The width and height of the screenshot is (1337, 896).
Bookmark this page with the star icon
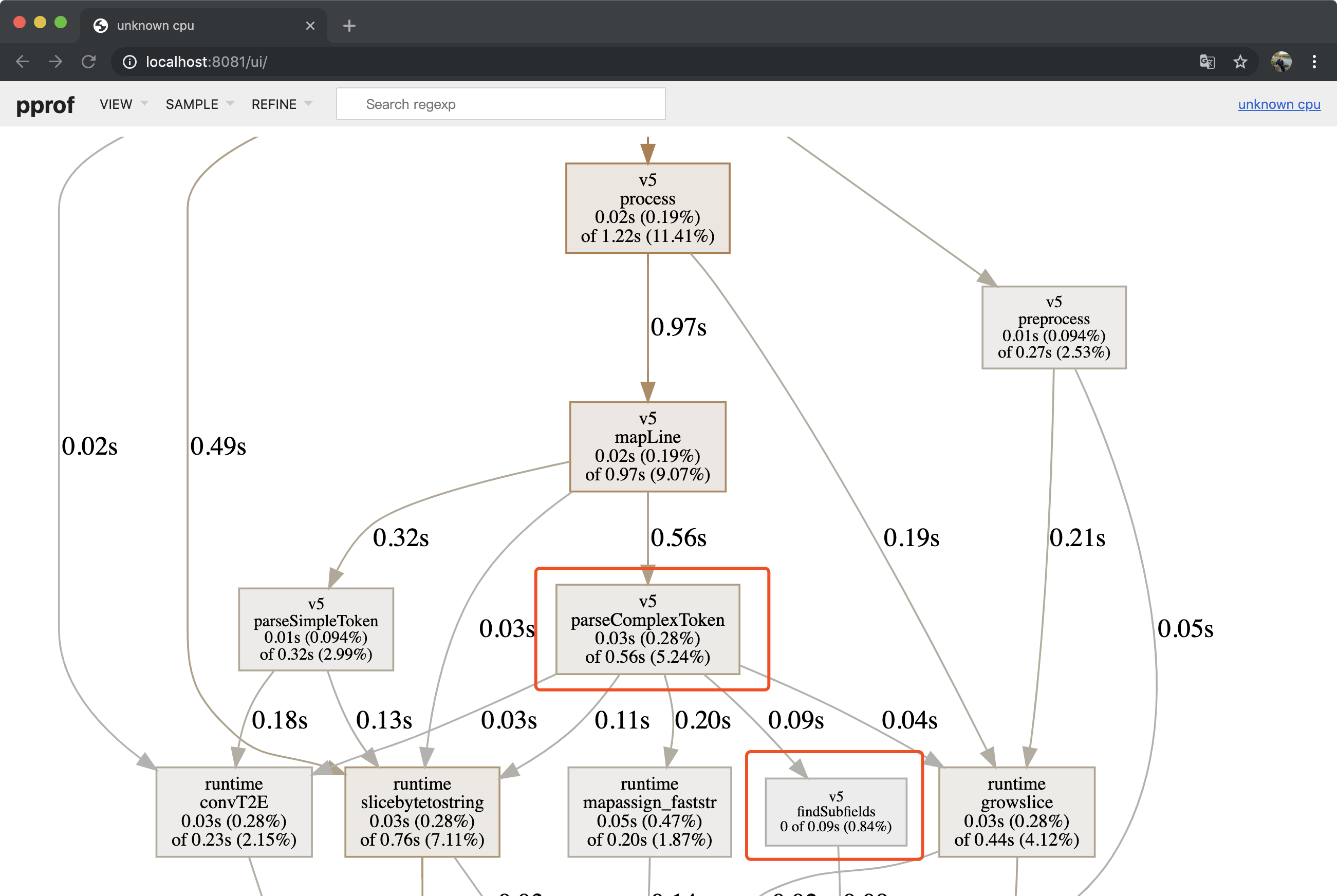coord(1240,62)
